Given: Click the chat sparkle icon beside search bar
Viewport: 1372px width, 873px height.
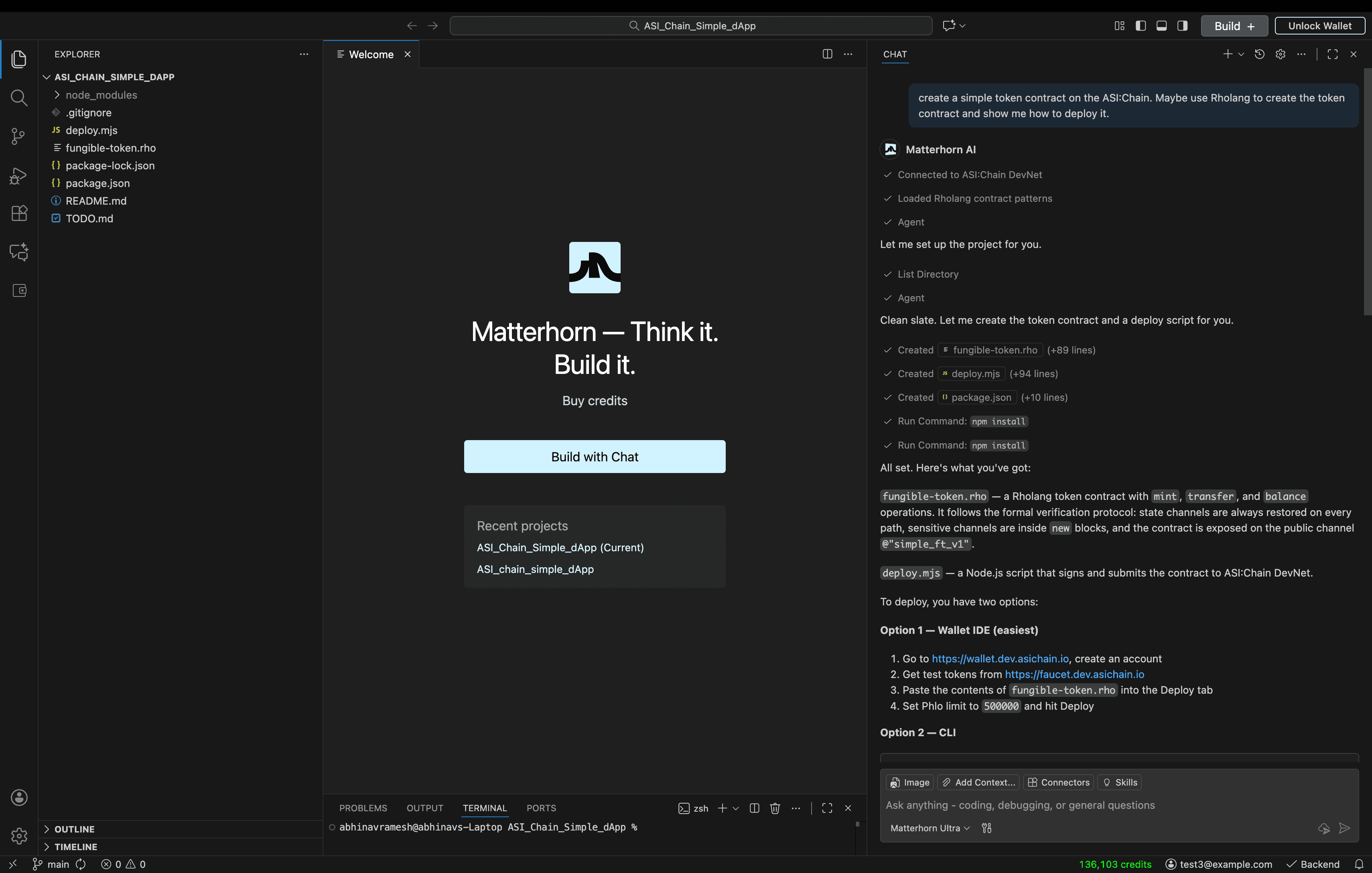Looking at the screenshot, I should 949,26.
